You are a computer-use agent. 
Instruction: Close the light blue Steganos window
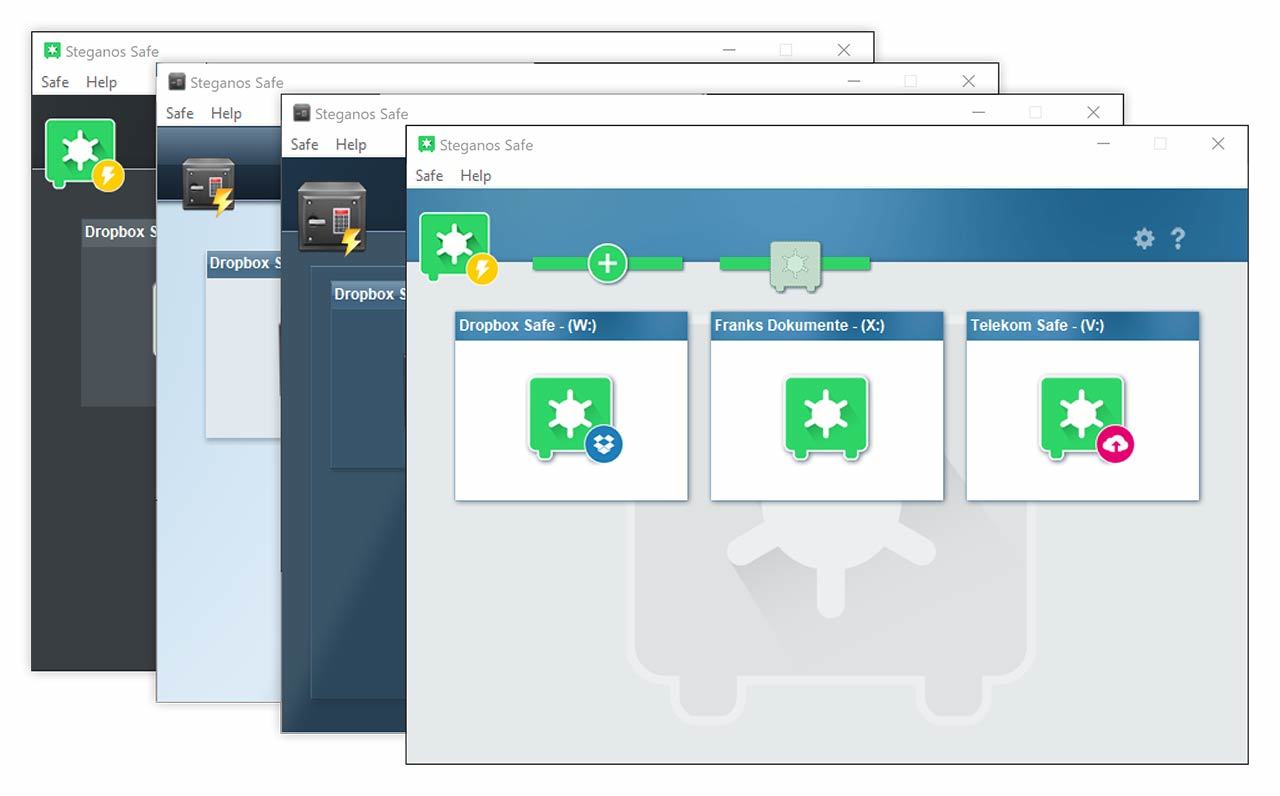tap(968, 81)
